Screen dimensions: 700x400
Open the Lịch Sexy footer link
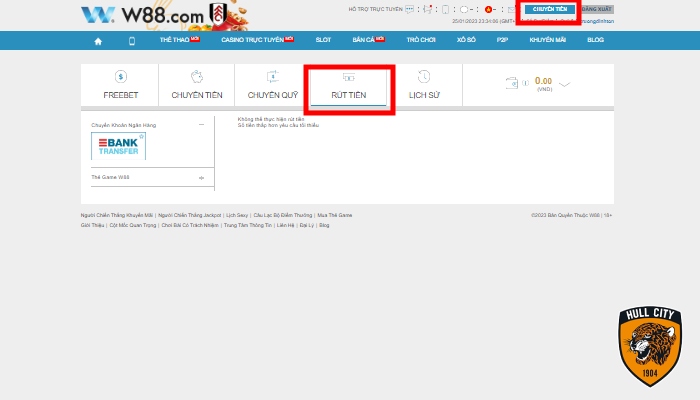(237, 215)
